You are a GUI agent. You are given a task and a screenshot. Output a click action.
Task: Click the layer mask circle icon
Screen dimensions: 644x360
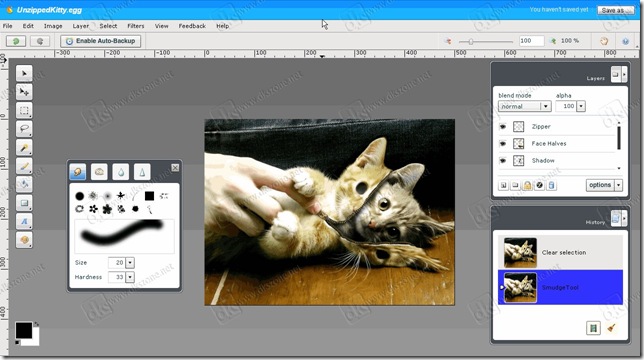(539, 186)
